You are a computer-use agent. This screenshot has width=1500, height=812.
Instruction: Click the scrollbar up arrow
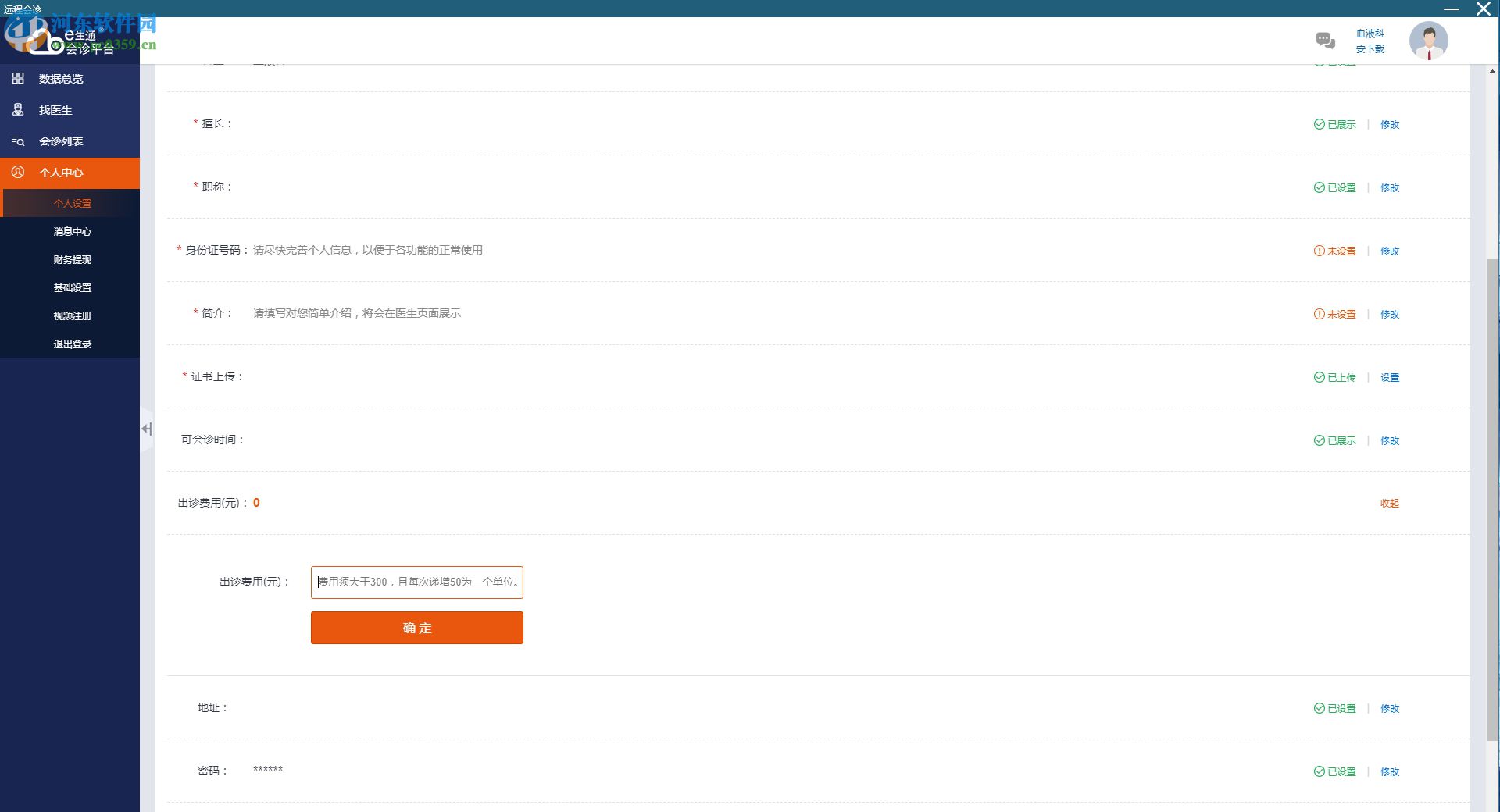(x=1492, y=71)
